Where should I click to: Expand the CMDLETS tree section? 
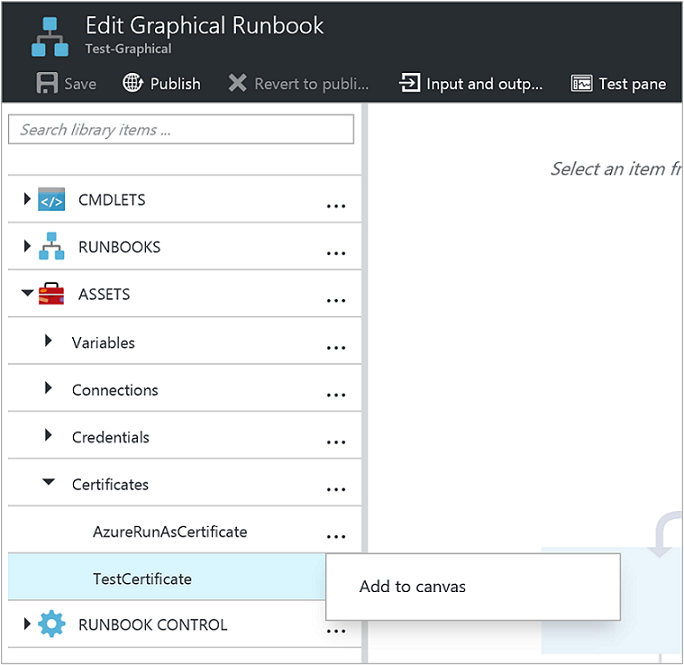(27, 200)
